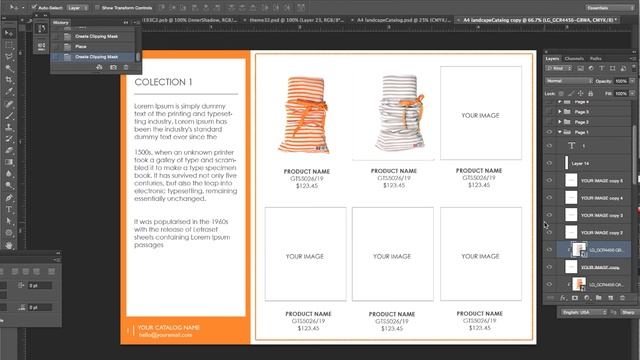Create new document from current history state

point(100,67)
